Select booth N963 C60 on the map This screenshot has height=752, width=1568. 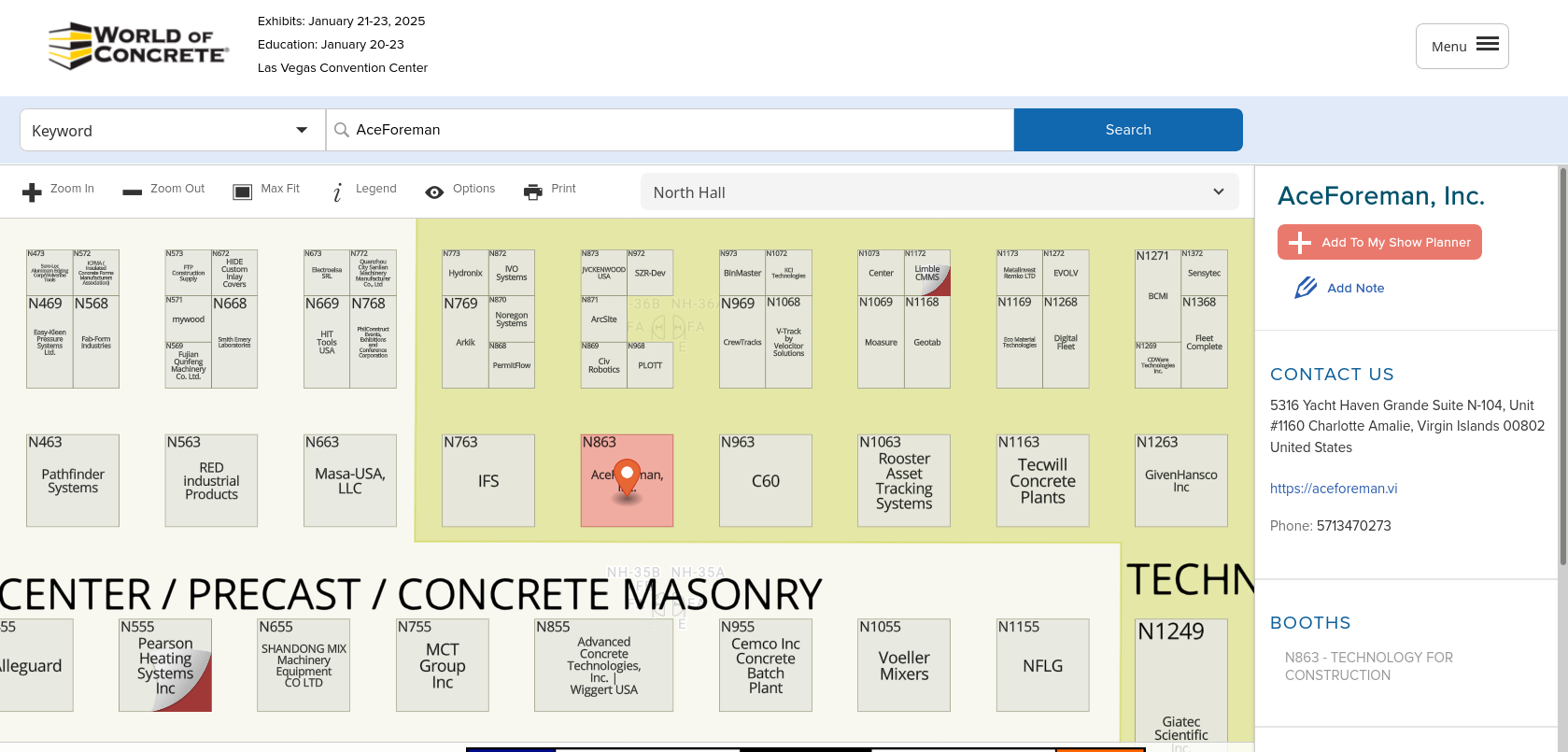[x=766, y=480]
